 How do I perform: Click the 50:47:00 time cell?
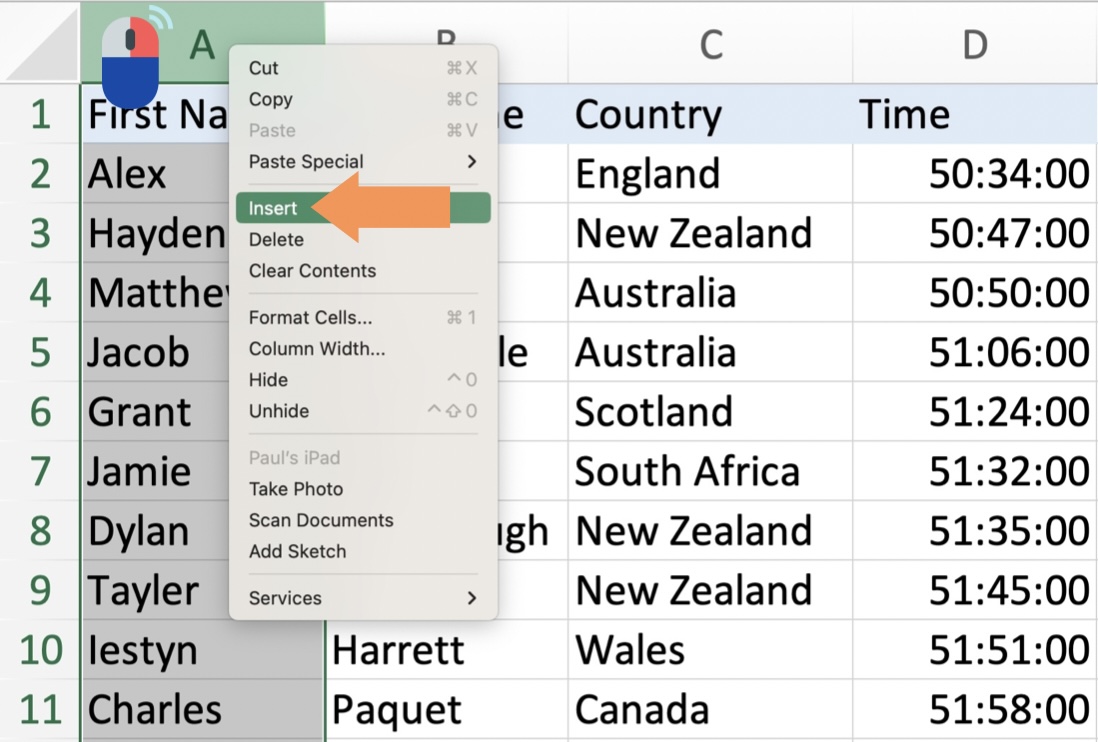(x=975, y=233)
